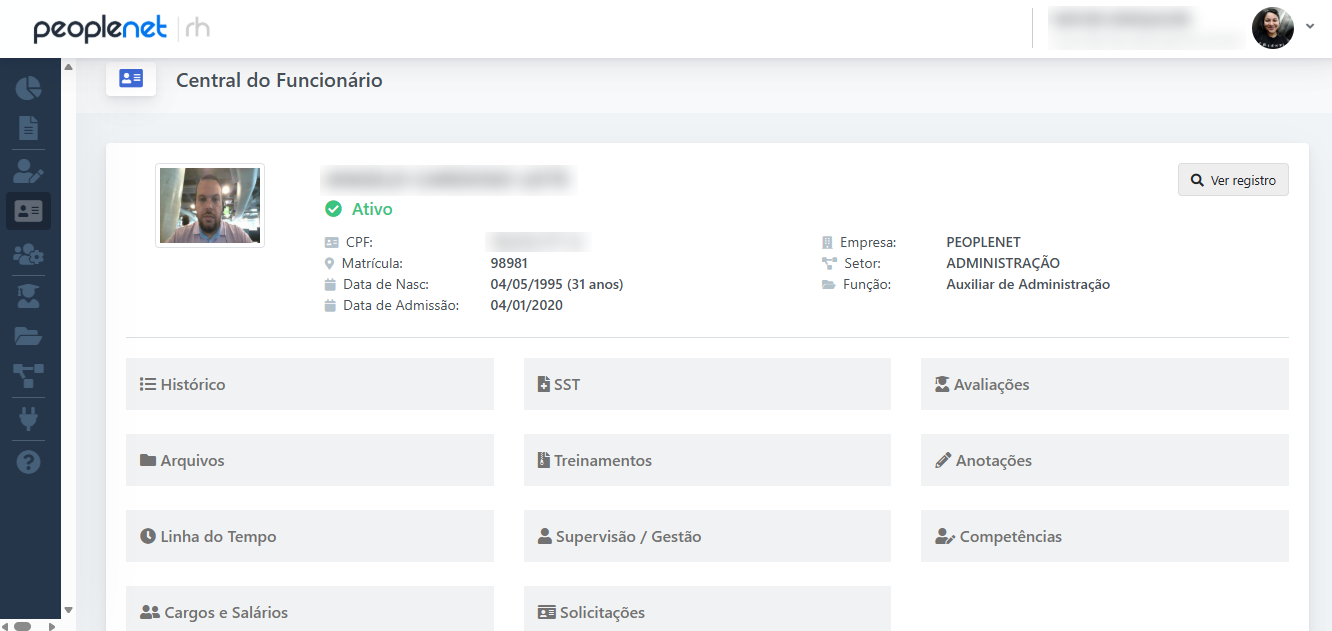Click the Central do Funcionário title
The image size is (1332, 631).
pyautogui.click(x=279, y=80)
